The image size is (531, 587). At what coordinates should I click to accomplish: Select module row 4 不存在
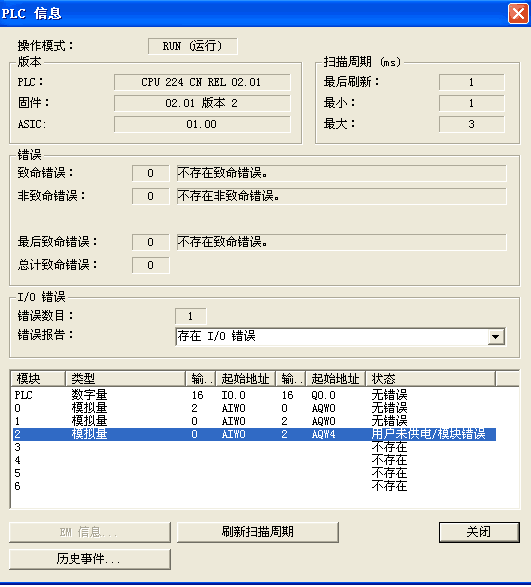click(255, 460)
